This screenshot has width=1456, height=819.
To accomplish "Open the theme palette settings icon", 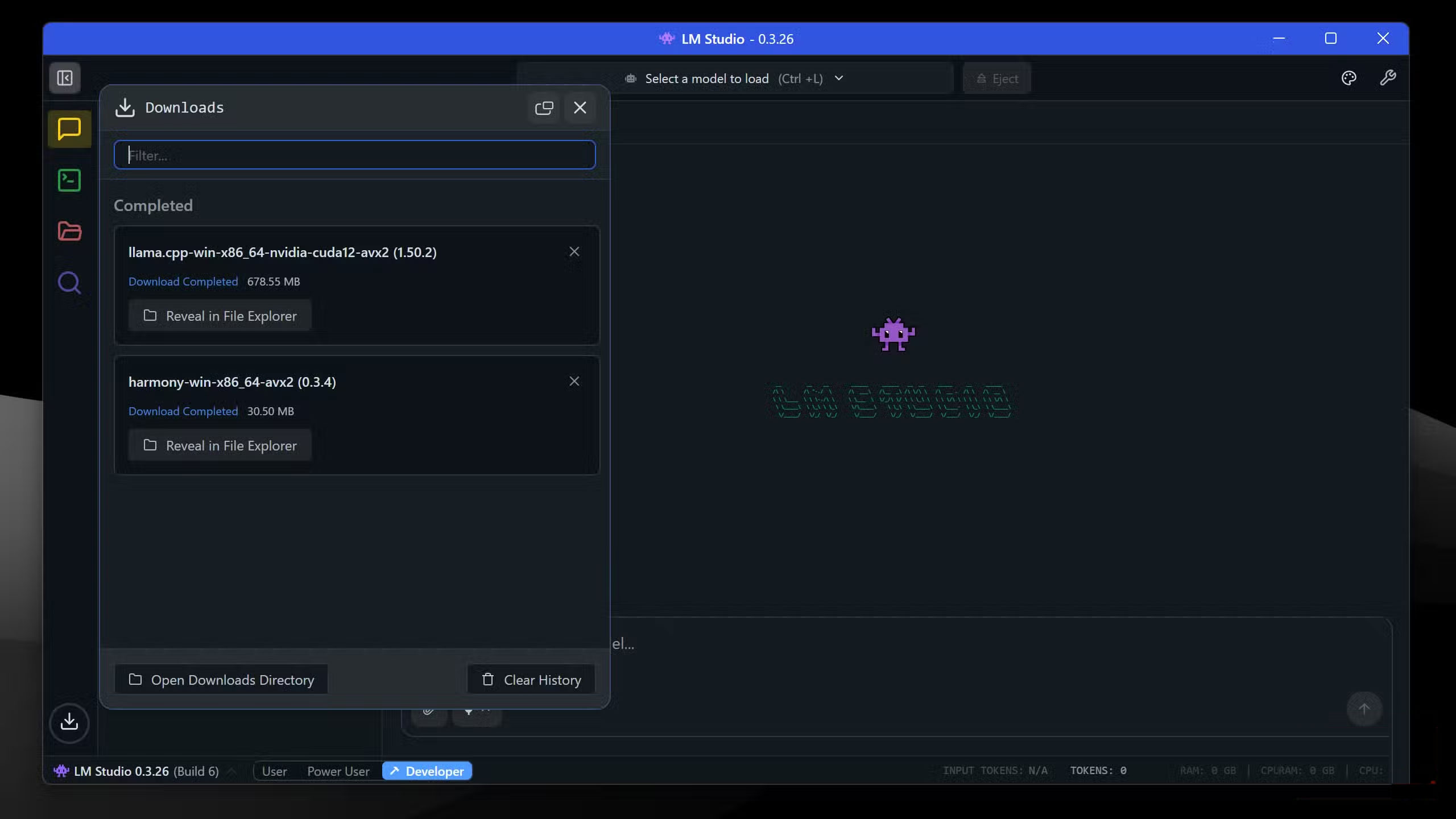I will coord(1349,78).
